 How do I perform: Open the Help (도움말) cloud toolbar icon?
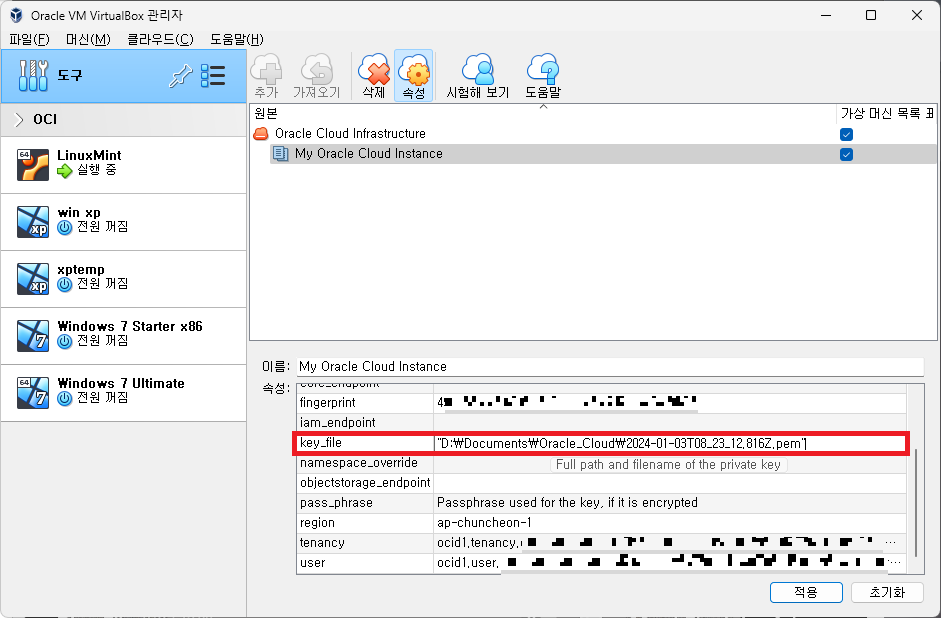[x=543, y=69]
